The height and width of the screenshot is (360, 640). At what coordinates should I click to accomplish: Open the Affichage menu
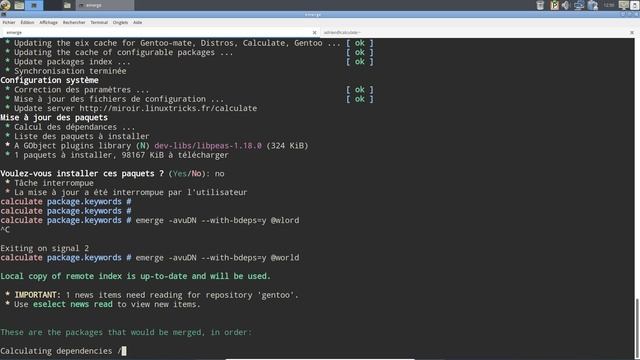[49, 22]
